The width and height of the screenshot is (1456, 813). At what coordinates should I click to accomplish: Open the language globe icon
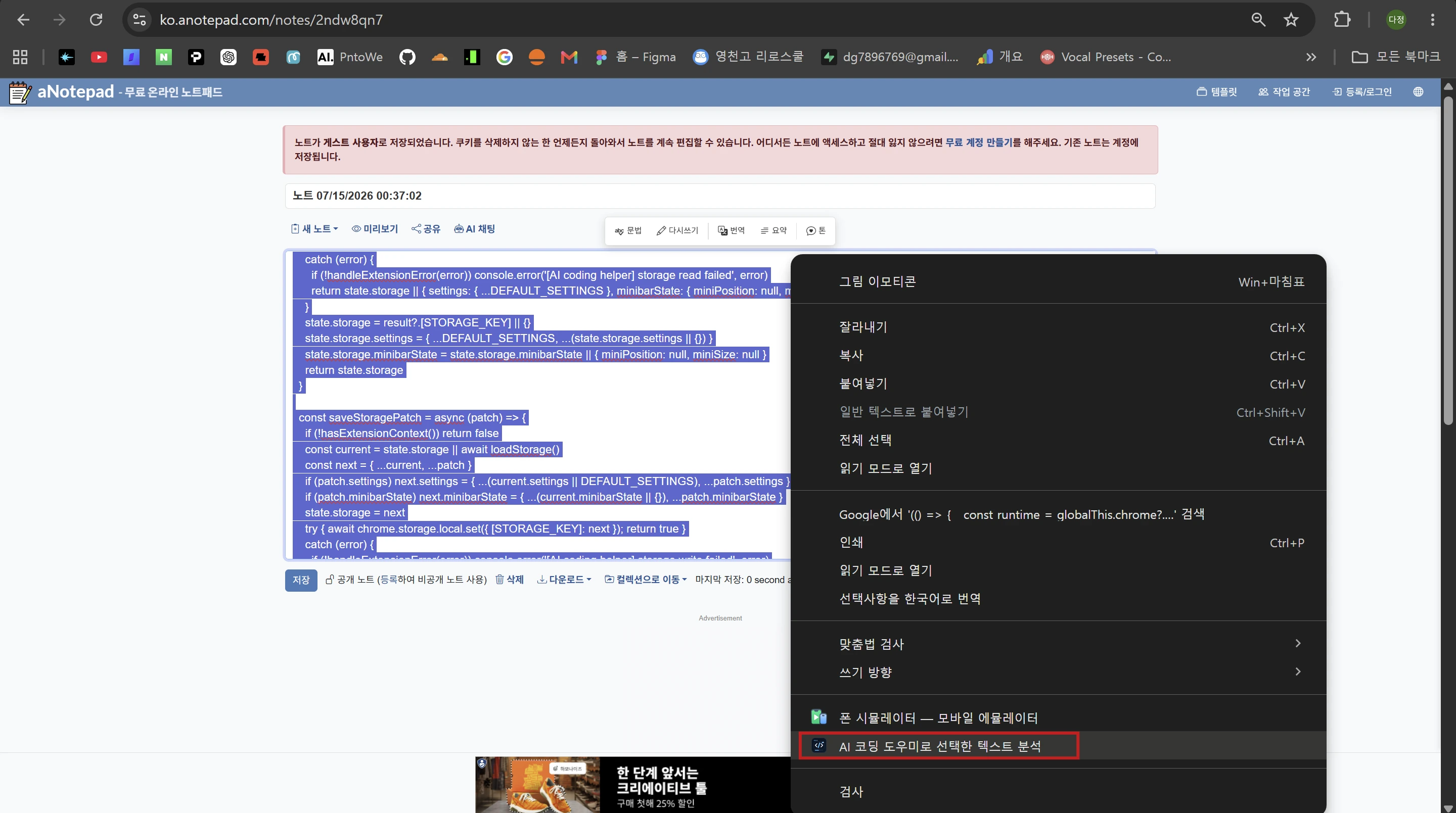point(1418,92)
